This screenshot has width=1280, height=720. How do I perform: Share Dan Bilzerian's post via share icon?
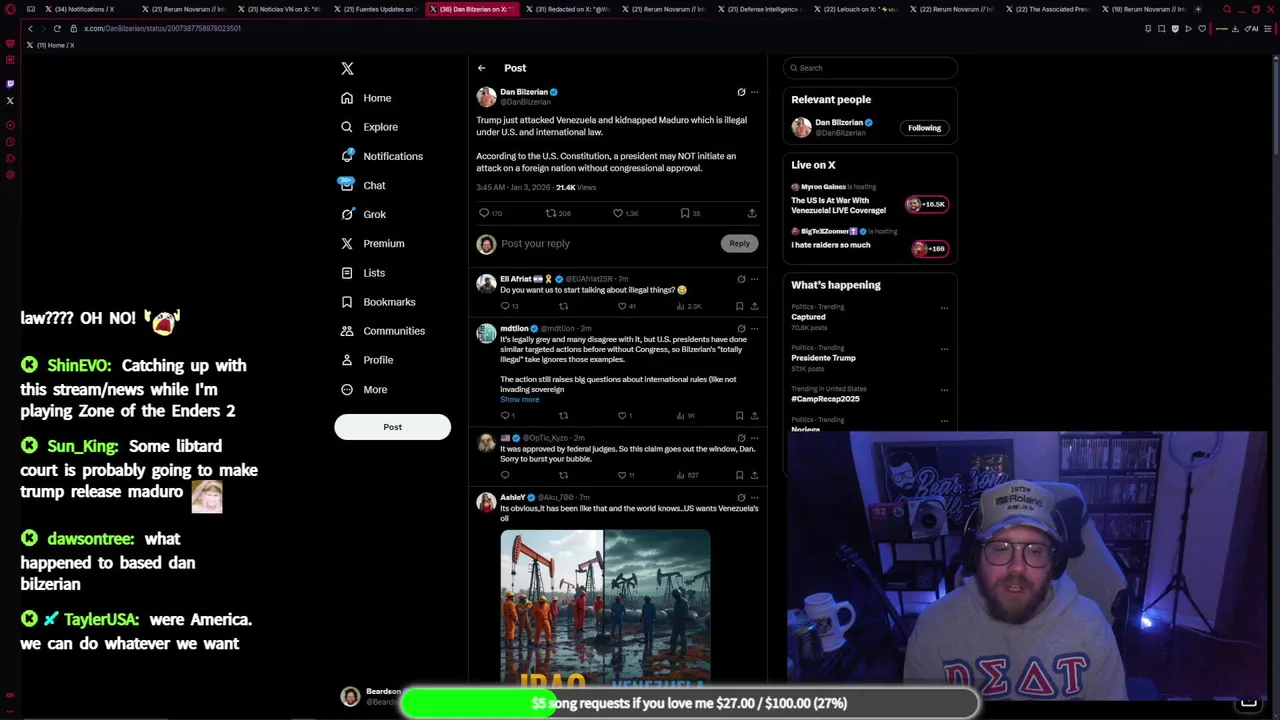[752, 213]
